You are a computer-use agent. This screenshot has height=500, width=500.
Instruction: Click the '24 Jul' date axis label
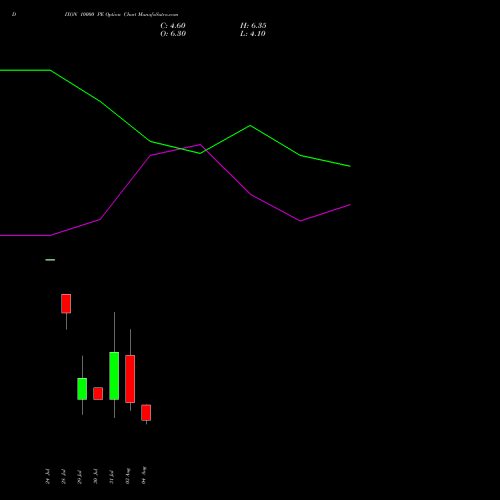(x=47, y=476)
